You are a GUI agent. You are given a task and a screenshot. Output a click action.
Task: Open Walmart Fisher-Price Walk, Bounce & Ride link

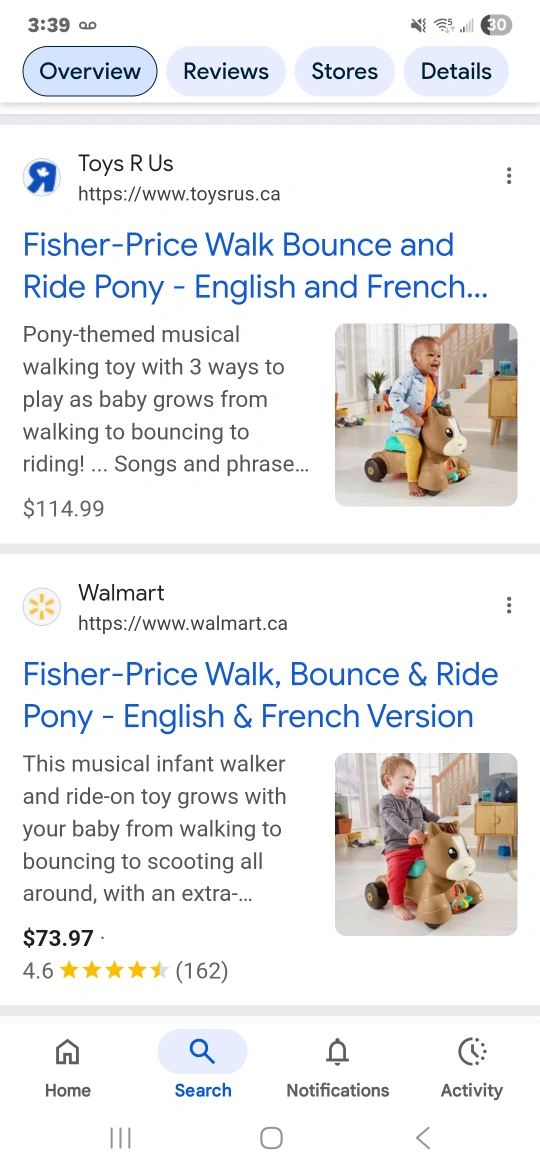coord(261,695)
